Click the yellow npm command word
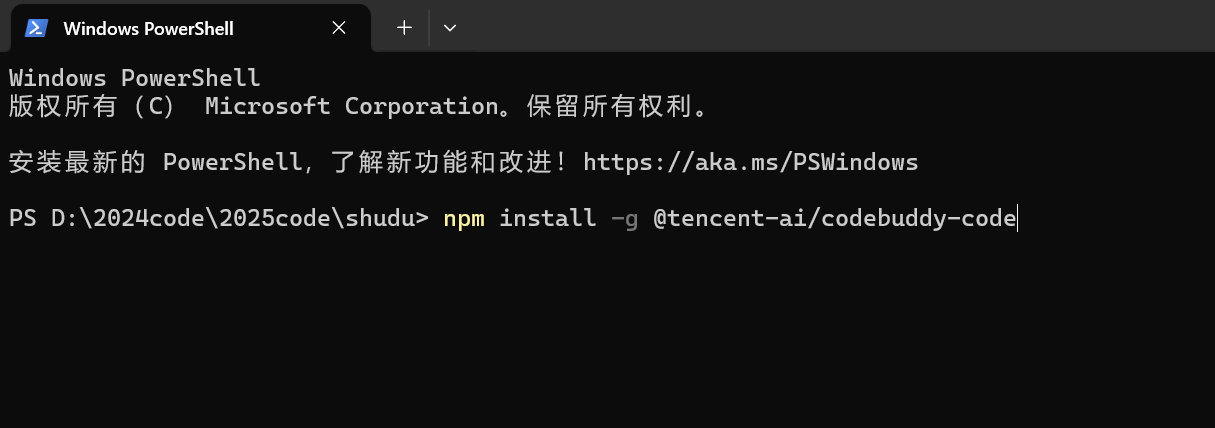1215x428 pixels. 464,217
